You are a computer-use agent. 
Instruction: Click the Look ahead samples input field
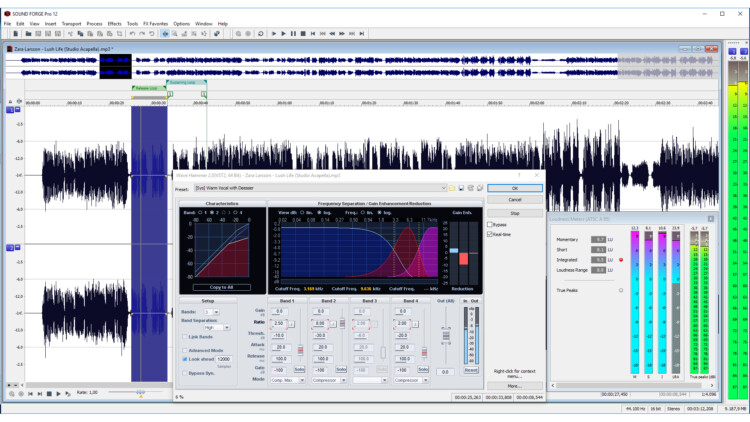pos(224,358)
